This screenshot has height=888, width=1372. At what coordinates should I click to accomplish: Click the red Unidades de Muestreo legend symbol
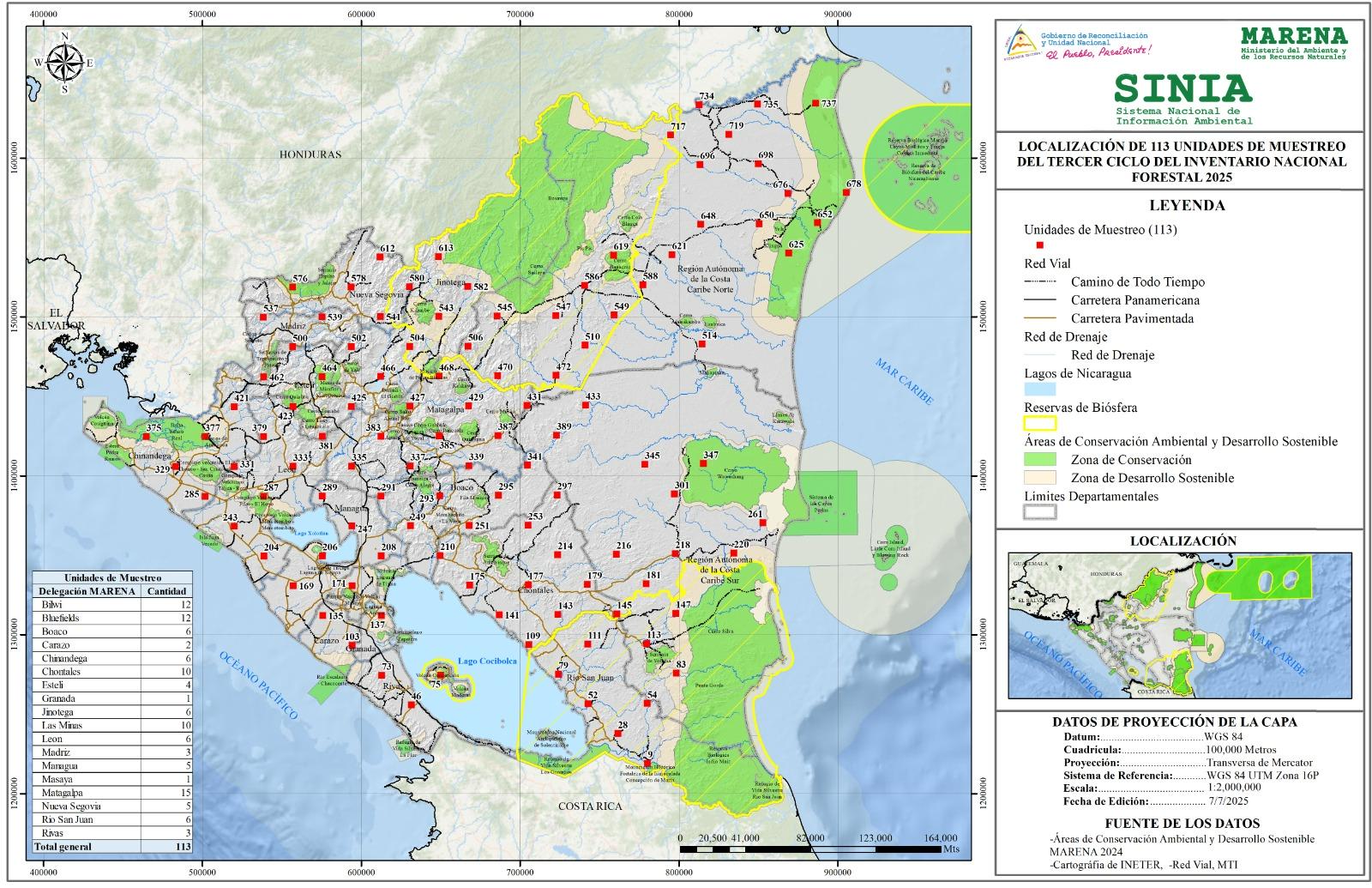tap(1040, 245)
